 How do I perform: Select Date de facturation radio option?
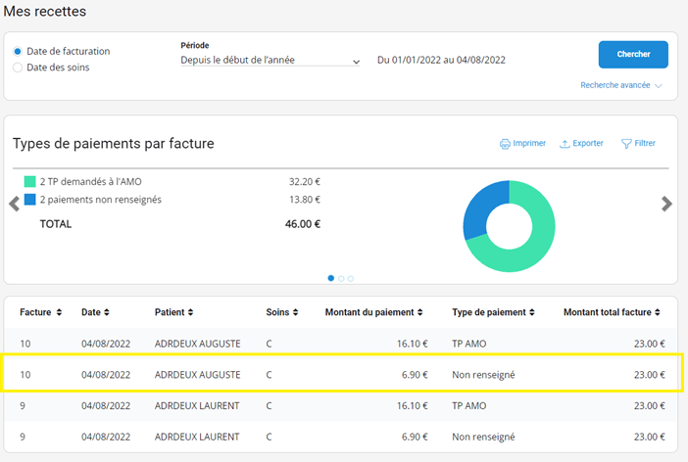tap(18, 51)
